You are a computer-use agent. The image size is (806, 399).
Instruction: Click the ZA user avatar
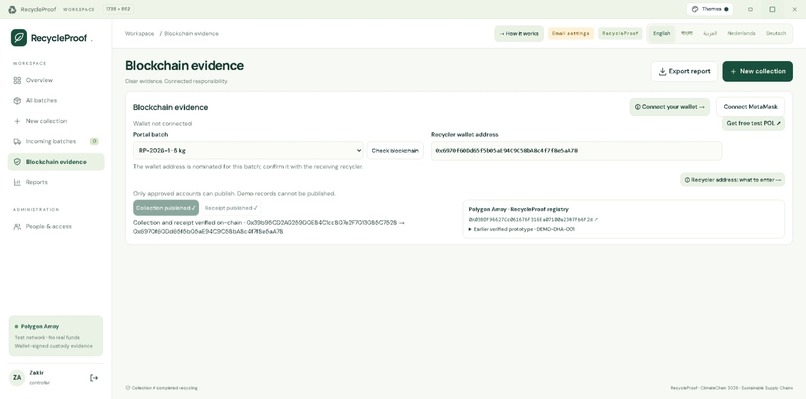click(x=17, y=378)
